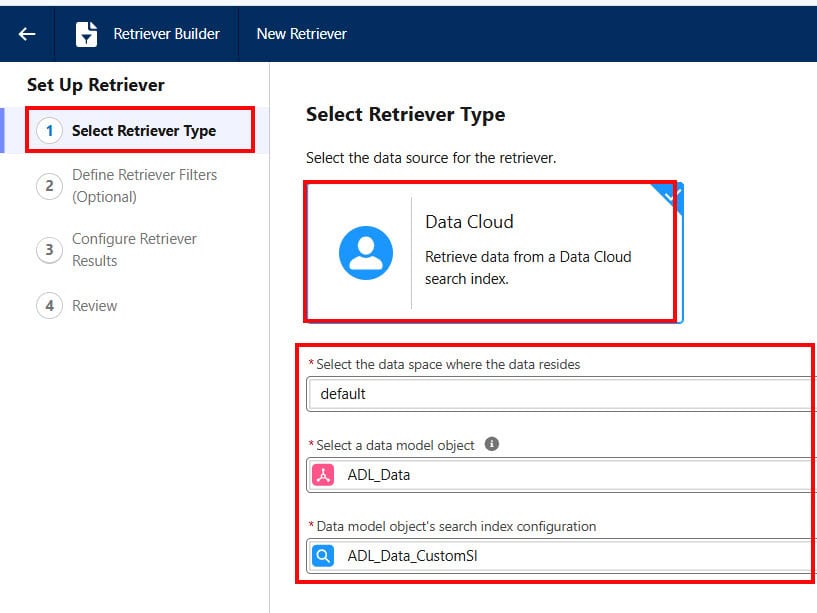Click the step 4 number circle
The height and width of the screenshot is (613, 817).
coord(49,305)
